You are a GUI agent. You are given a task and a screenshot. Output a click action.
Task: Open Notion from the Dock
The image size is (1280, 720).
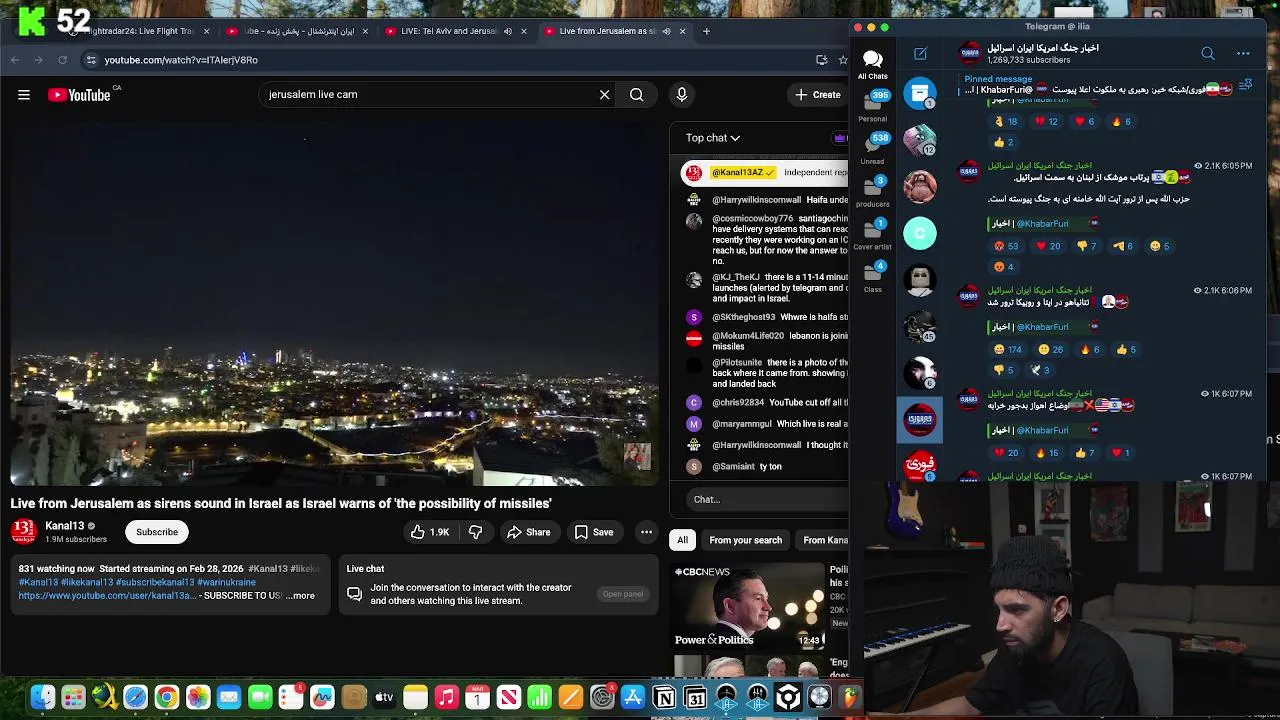tap(664, 697)
